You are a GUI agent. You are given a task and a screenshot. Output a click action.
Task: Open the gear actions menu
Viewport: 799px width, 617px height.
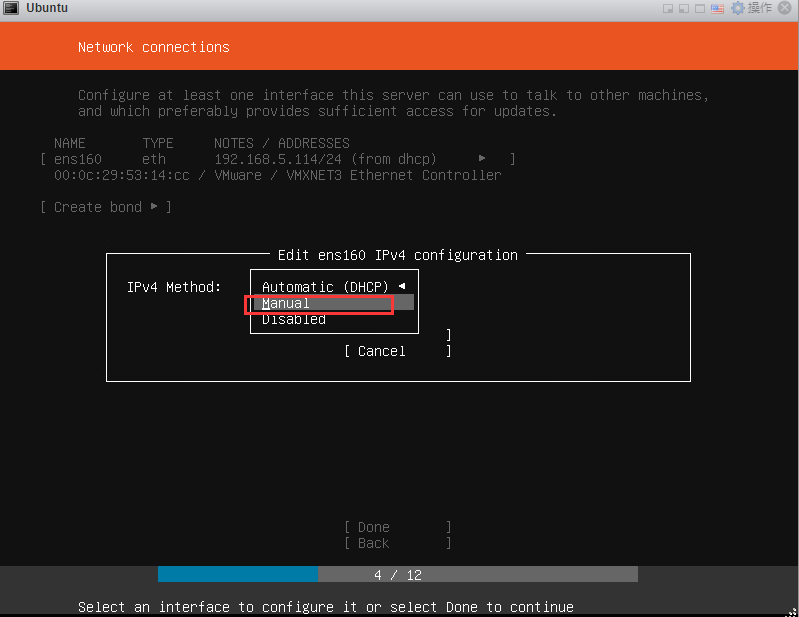pyautogui.click(x=738, y=8)
